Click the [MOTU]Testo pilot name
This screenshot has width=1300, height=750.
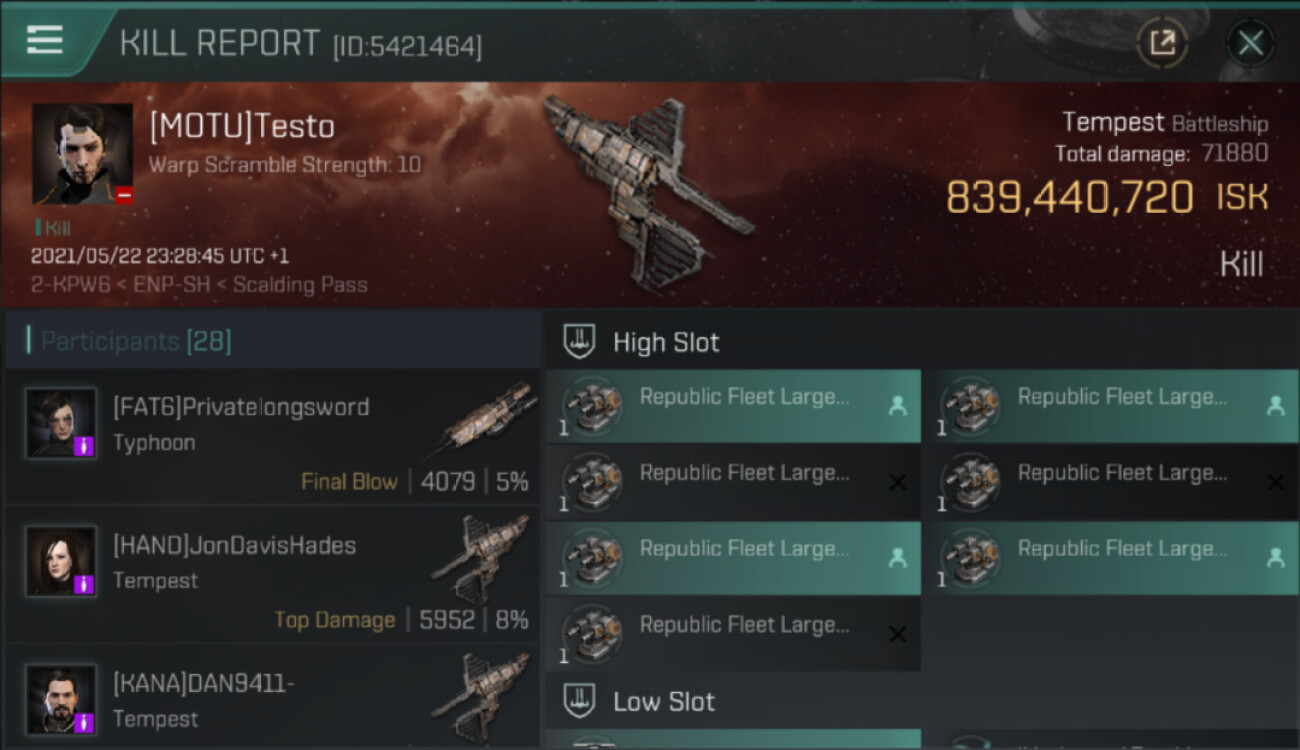point(242,127)
